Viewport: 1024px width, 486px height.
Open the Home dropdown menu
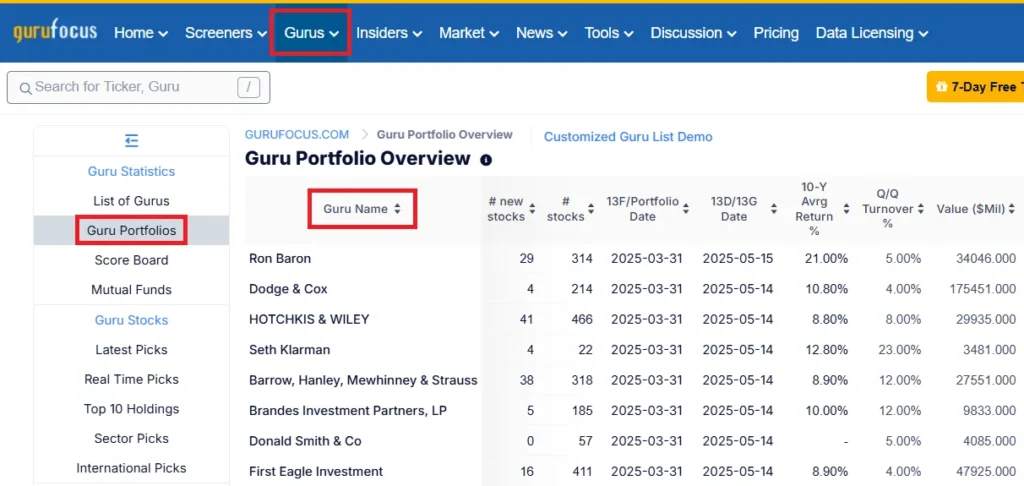pos(140,33)
